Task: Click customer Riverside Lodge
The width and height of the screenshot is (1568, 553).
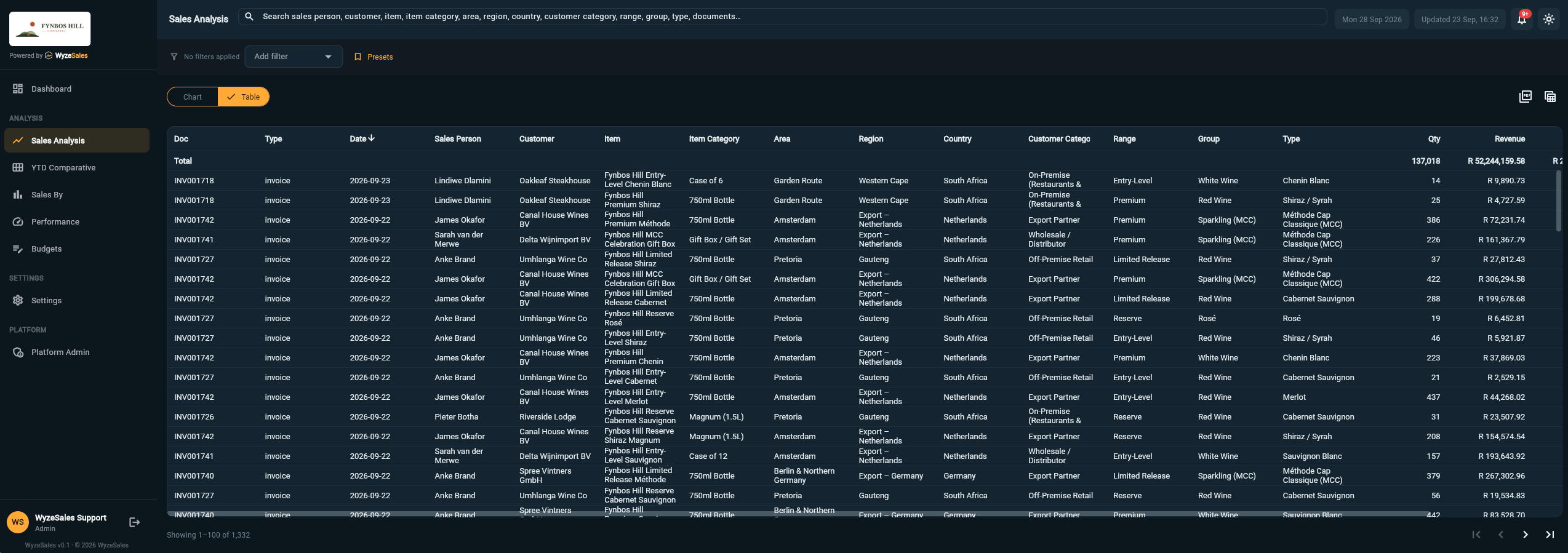Action: 548,417
